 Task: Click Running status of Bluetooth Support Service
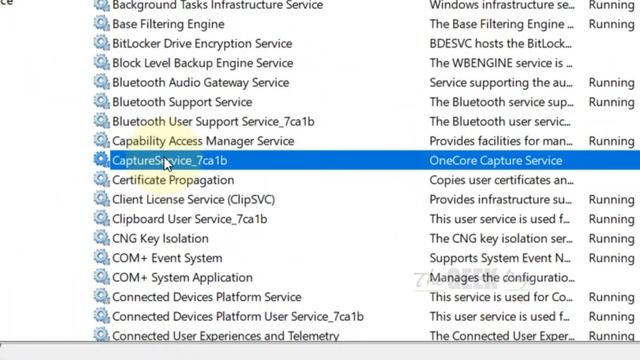pos(611,102)
